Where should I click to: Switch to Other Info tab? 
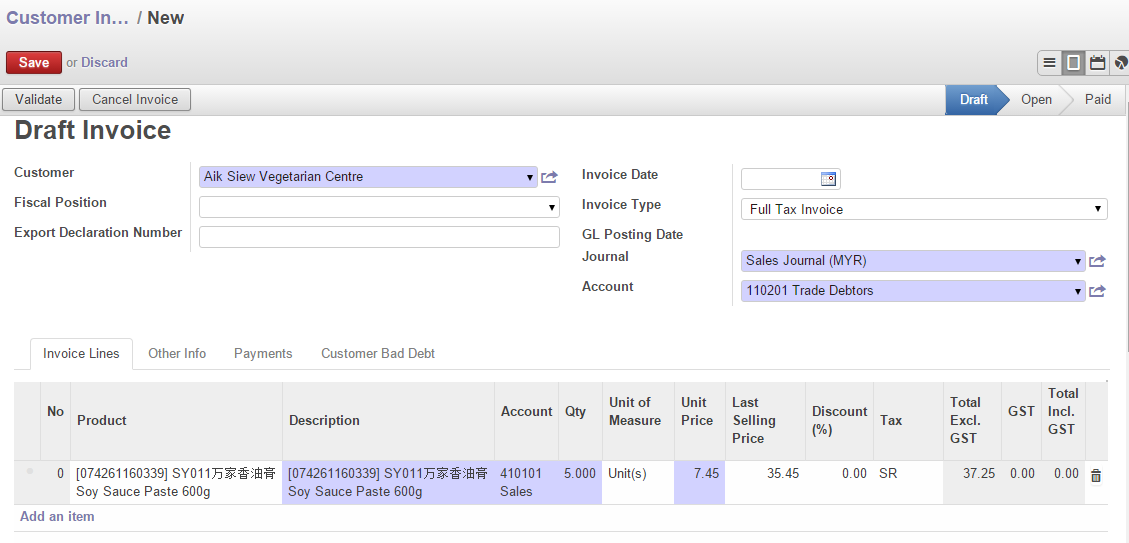pos(177,354)
